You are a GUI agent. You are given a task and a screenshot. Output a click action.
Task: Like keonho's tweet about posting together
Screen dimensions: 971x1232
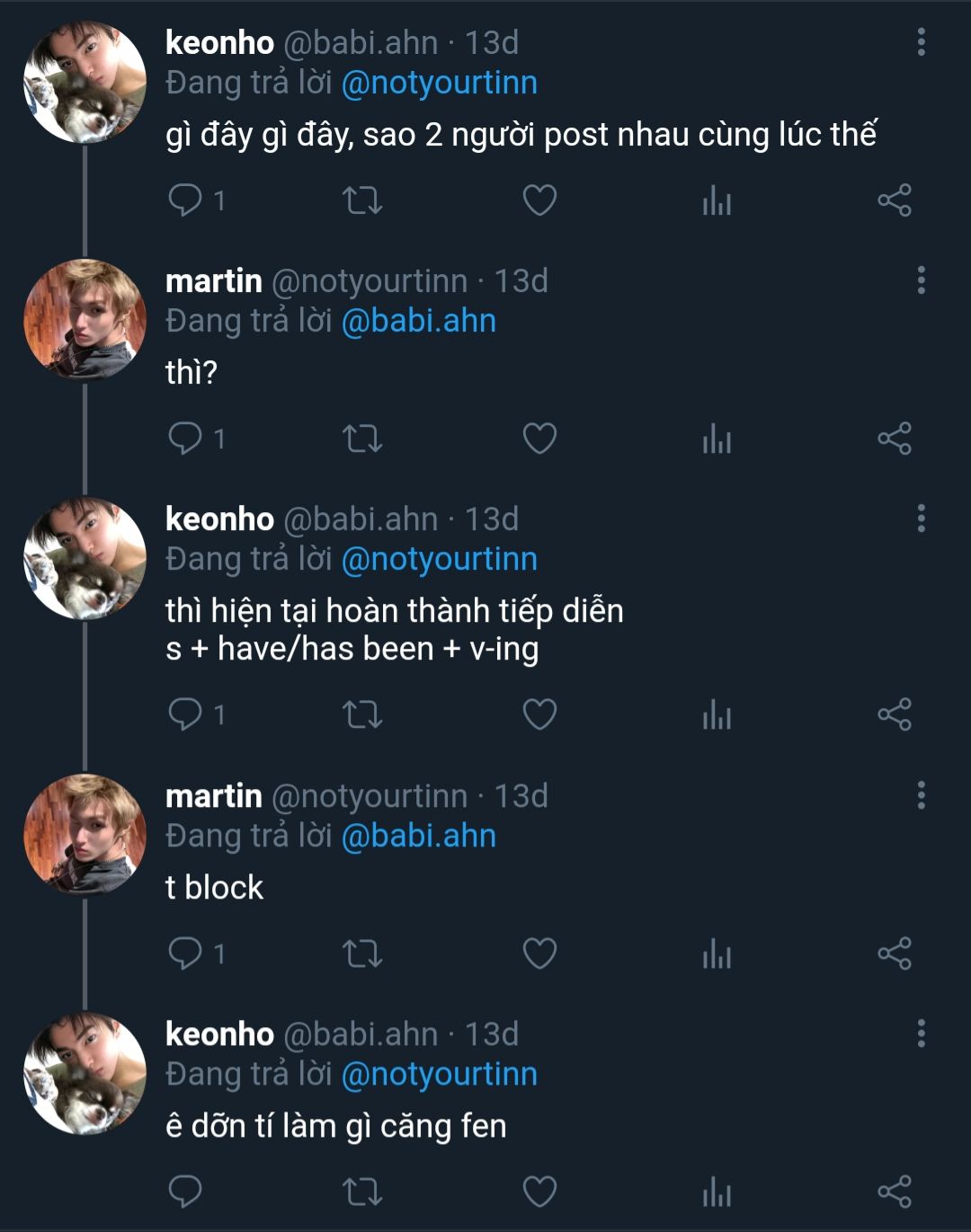[x=539, y=199]
